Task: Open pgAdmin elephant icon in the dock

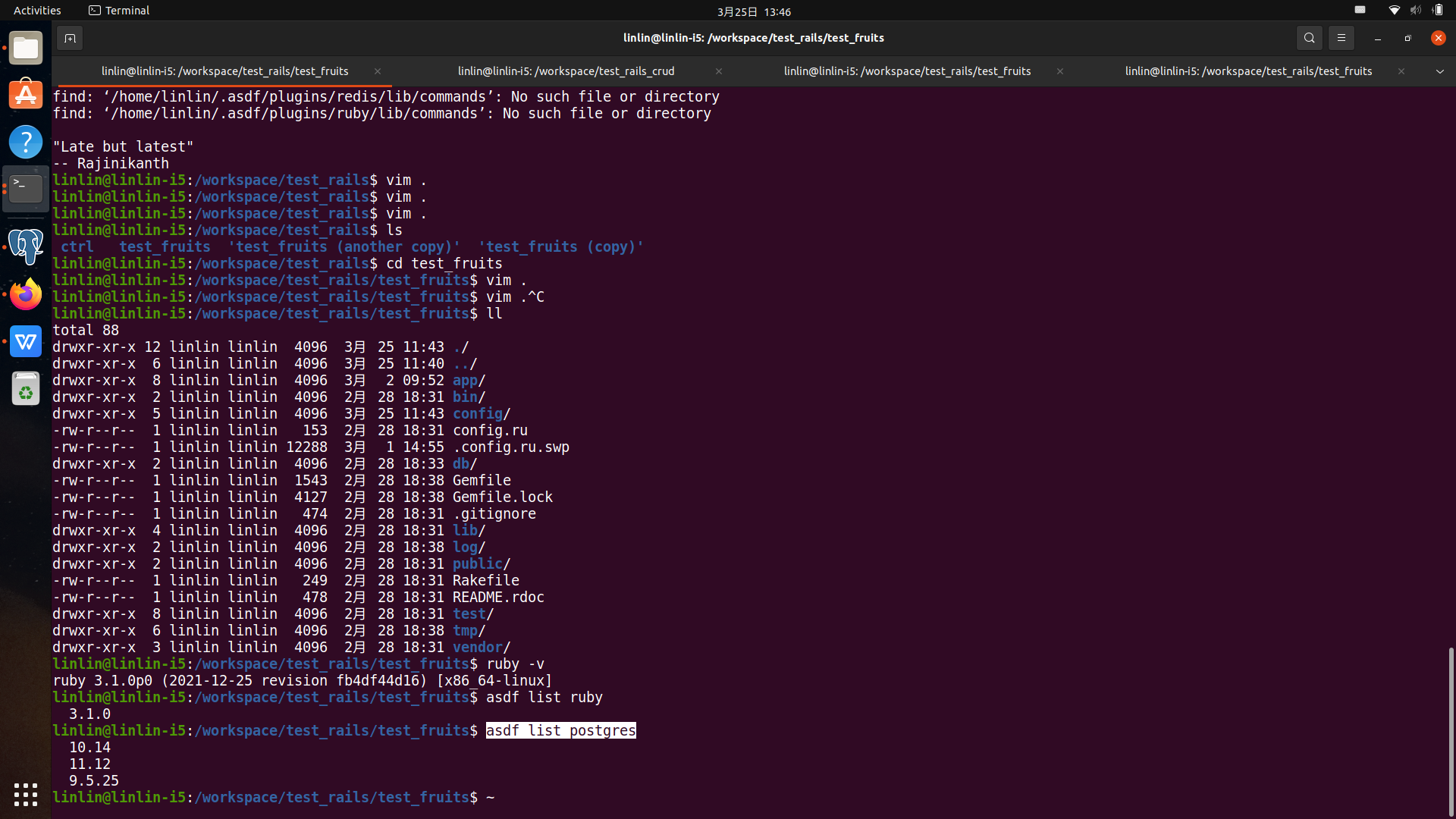Action: pos(26,246)
